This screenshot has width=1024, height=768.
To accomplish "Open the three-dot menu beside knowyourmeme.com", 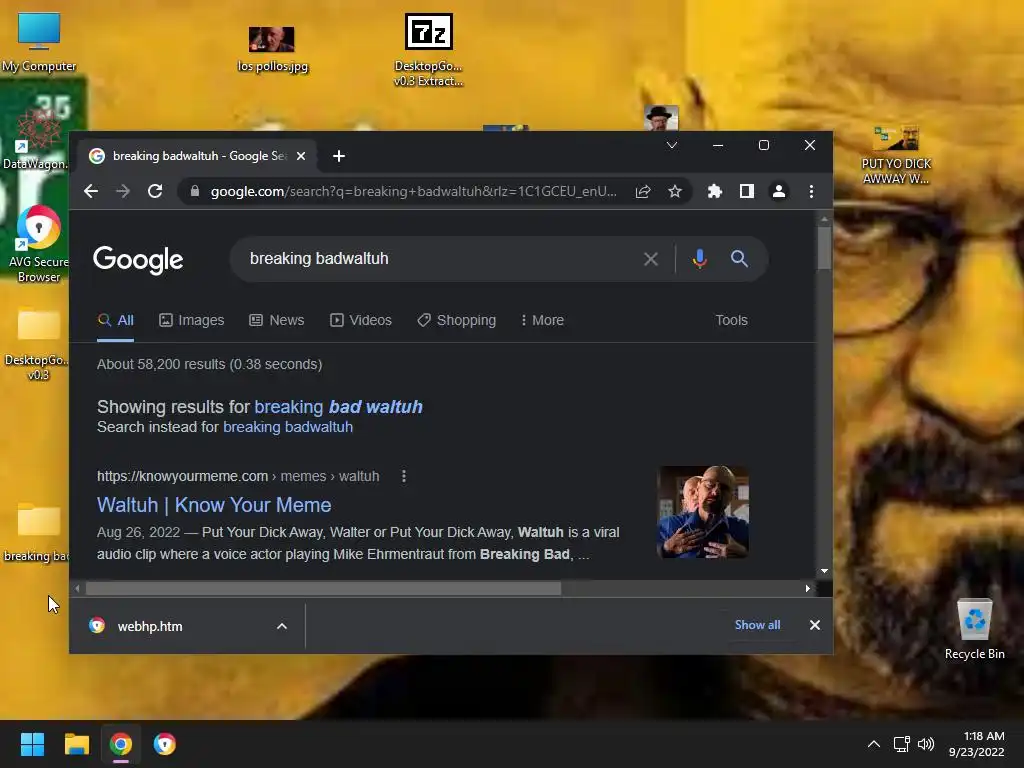I will [x=404, y=476].
